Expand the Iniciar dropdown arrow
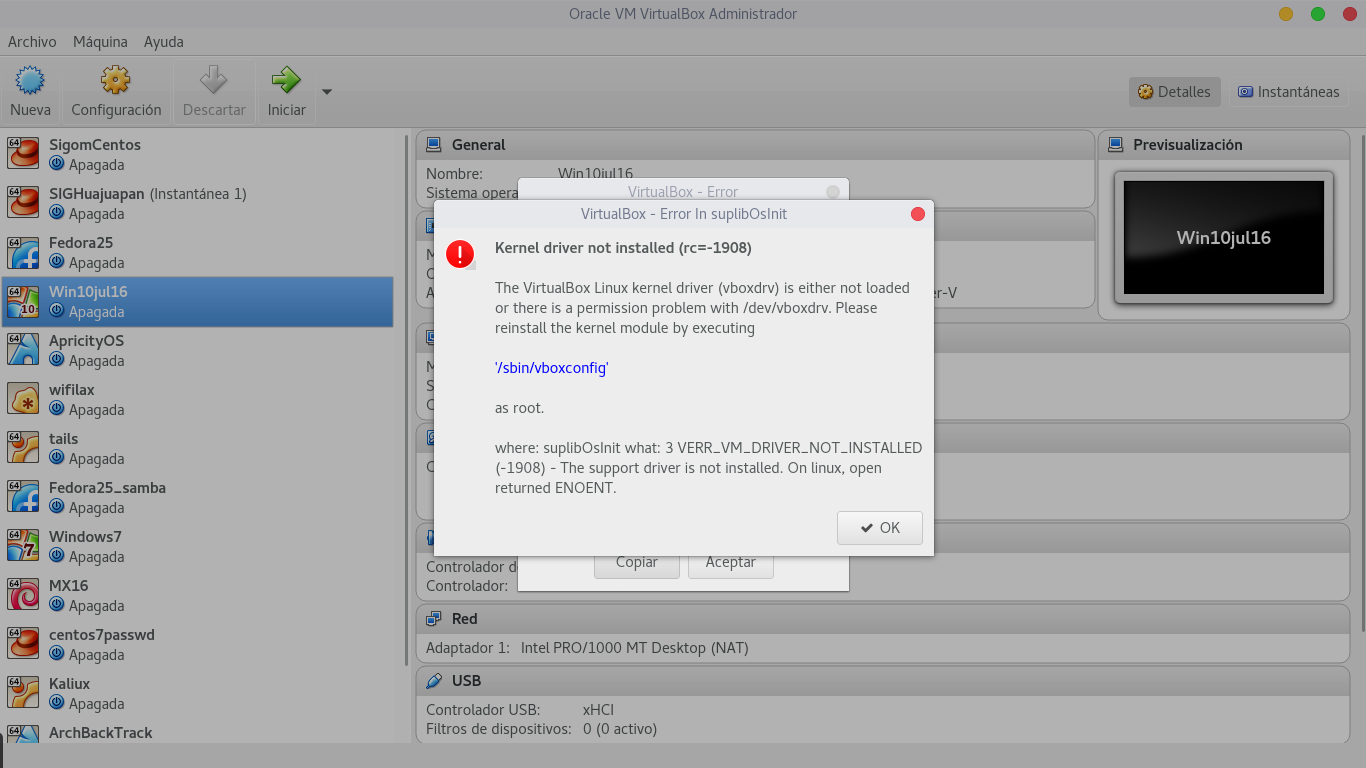This screenshot has width=1366, height=768. (x=326, y=92)
